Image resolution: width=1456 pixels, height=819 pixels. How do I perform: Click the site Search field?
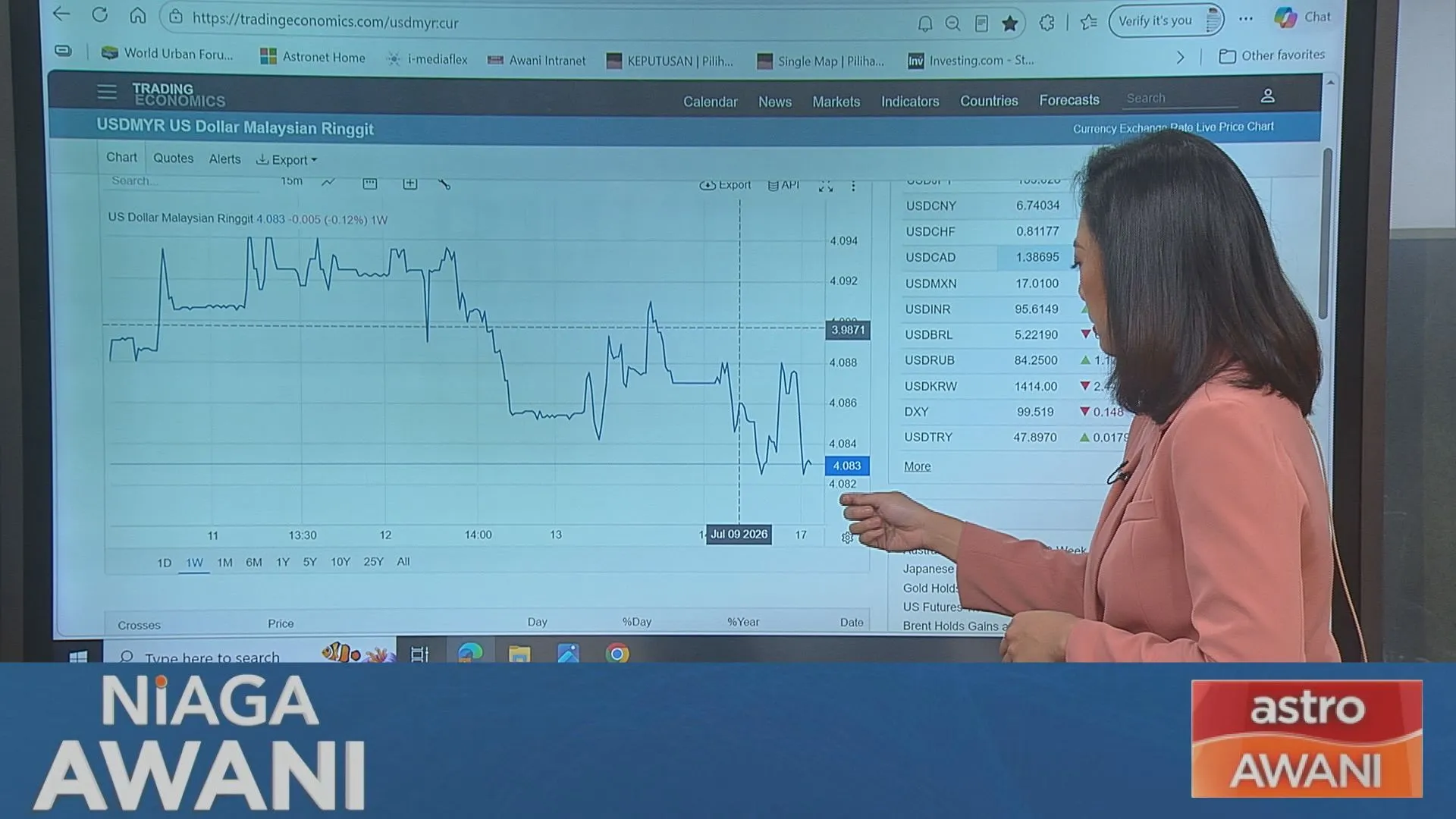(1180, 99)
